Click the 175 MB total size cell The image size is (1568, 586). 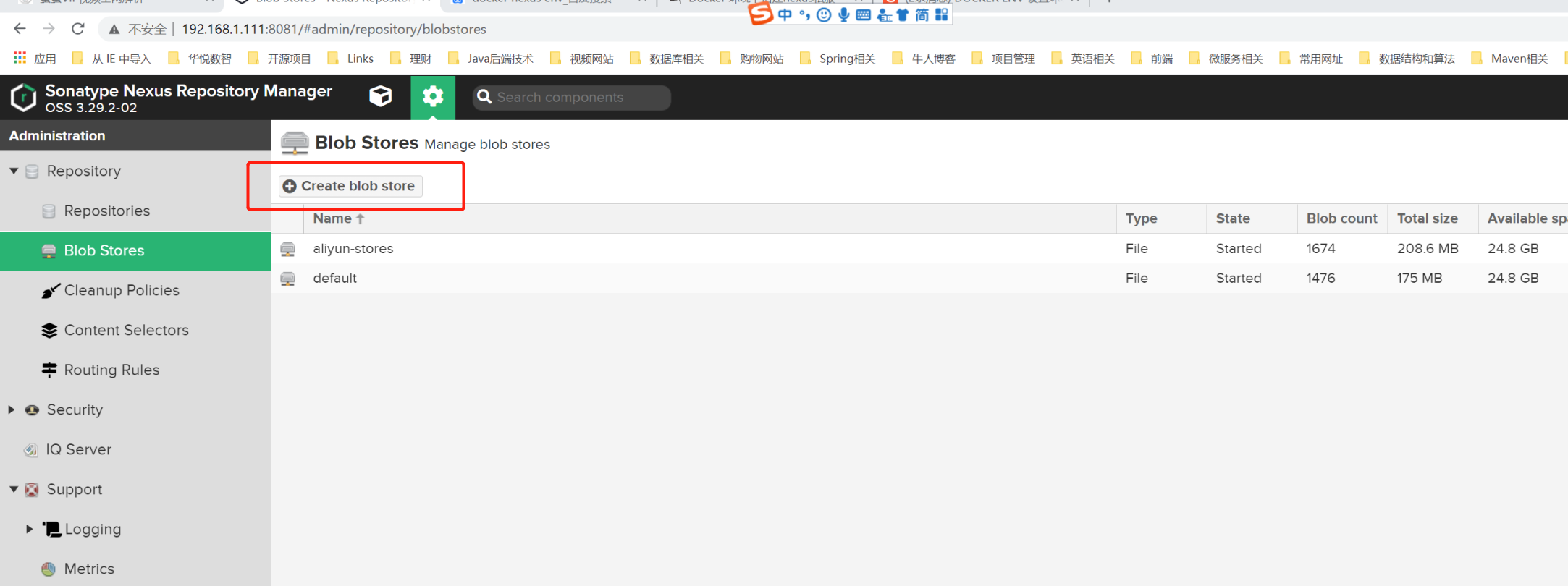(1420, 279)
